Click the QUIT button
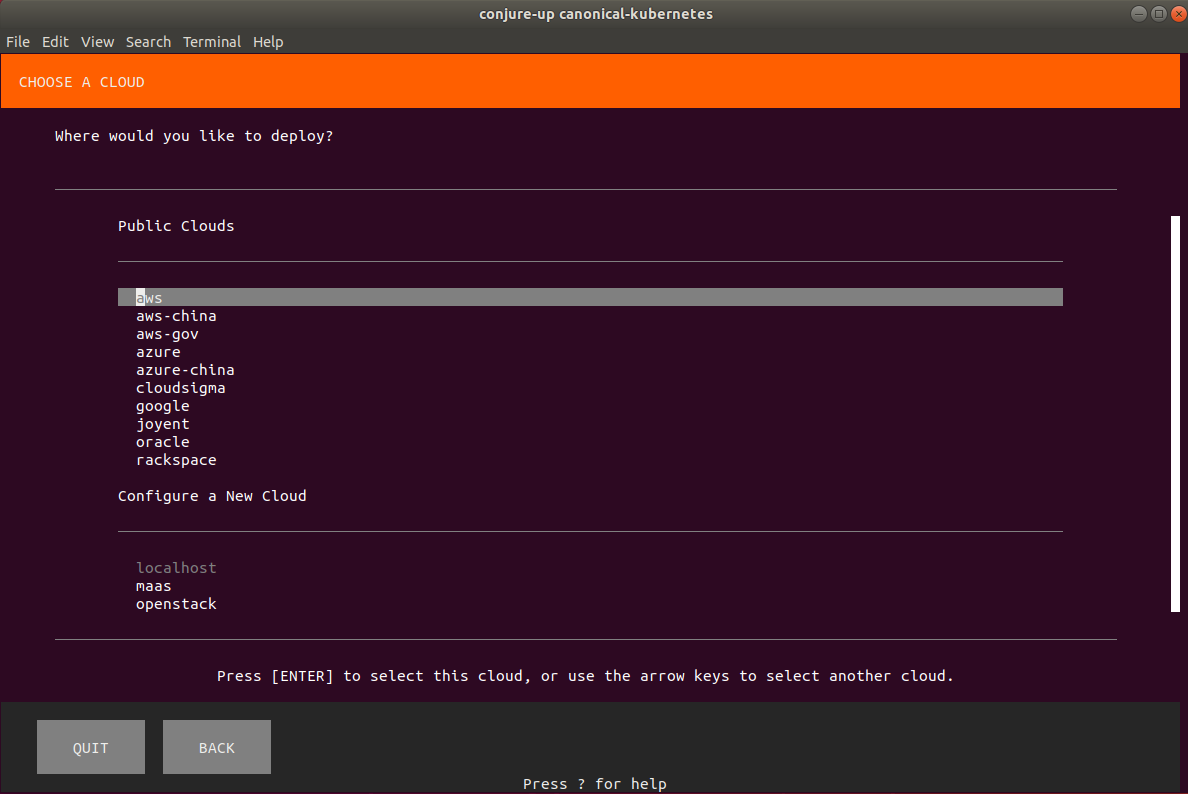This screenshot has width=1188, height=794. point(91,747)
